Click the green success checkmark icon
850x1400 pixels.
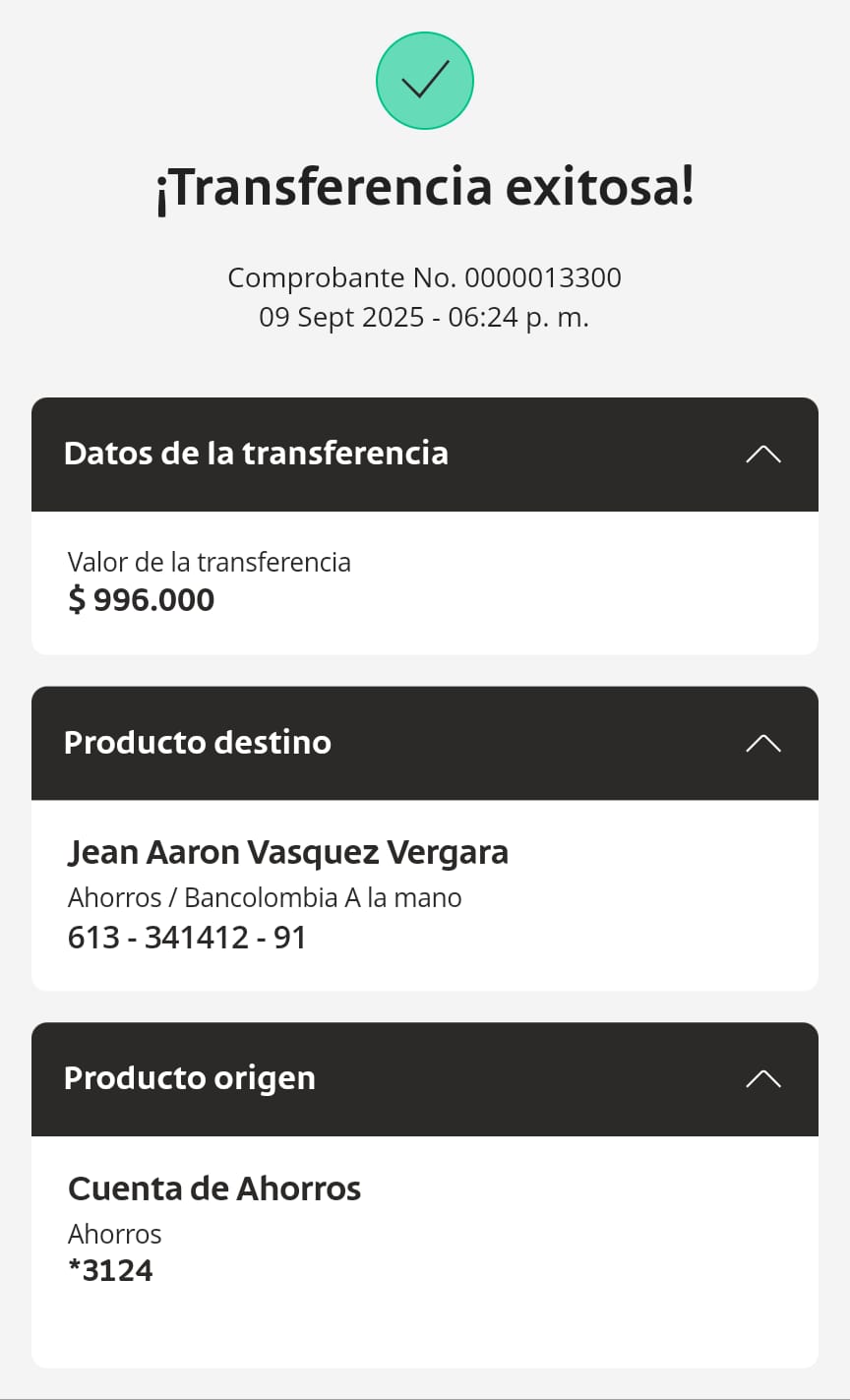coord(425,81)
